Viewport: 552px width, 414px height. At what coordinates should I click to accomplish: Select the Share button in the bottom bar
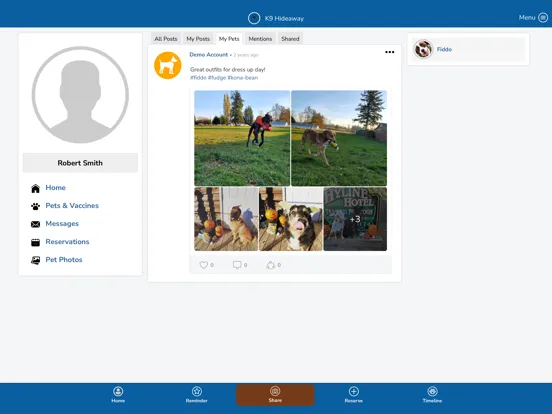275,395
